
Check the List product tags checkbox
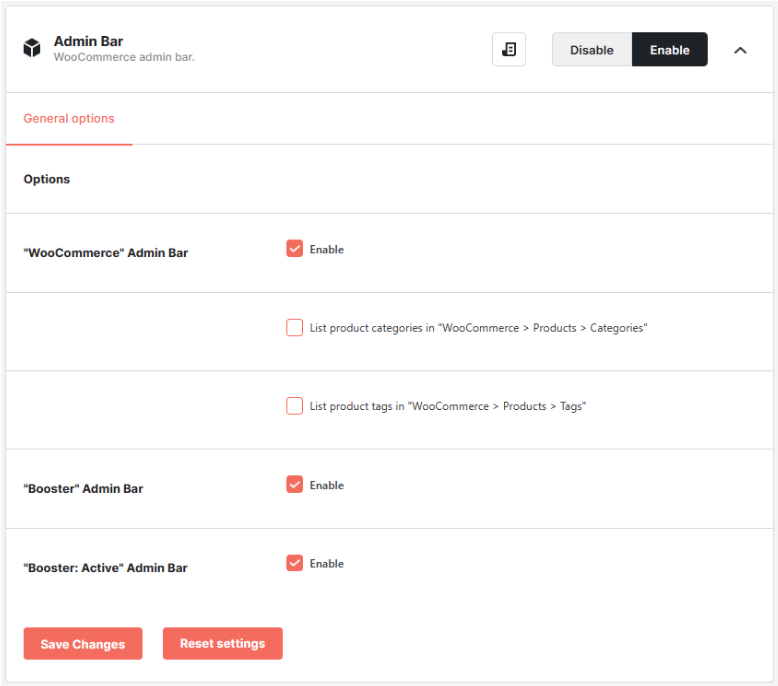(294, 406)
